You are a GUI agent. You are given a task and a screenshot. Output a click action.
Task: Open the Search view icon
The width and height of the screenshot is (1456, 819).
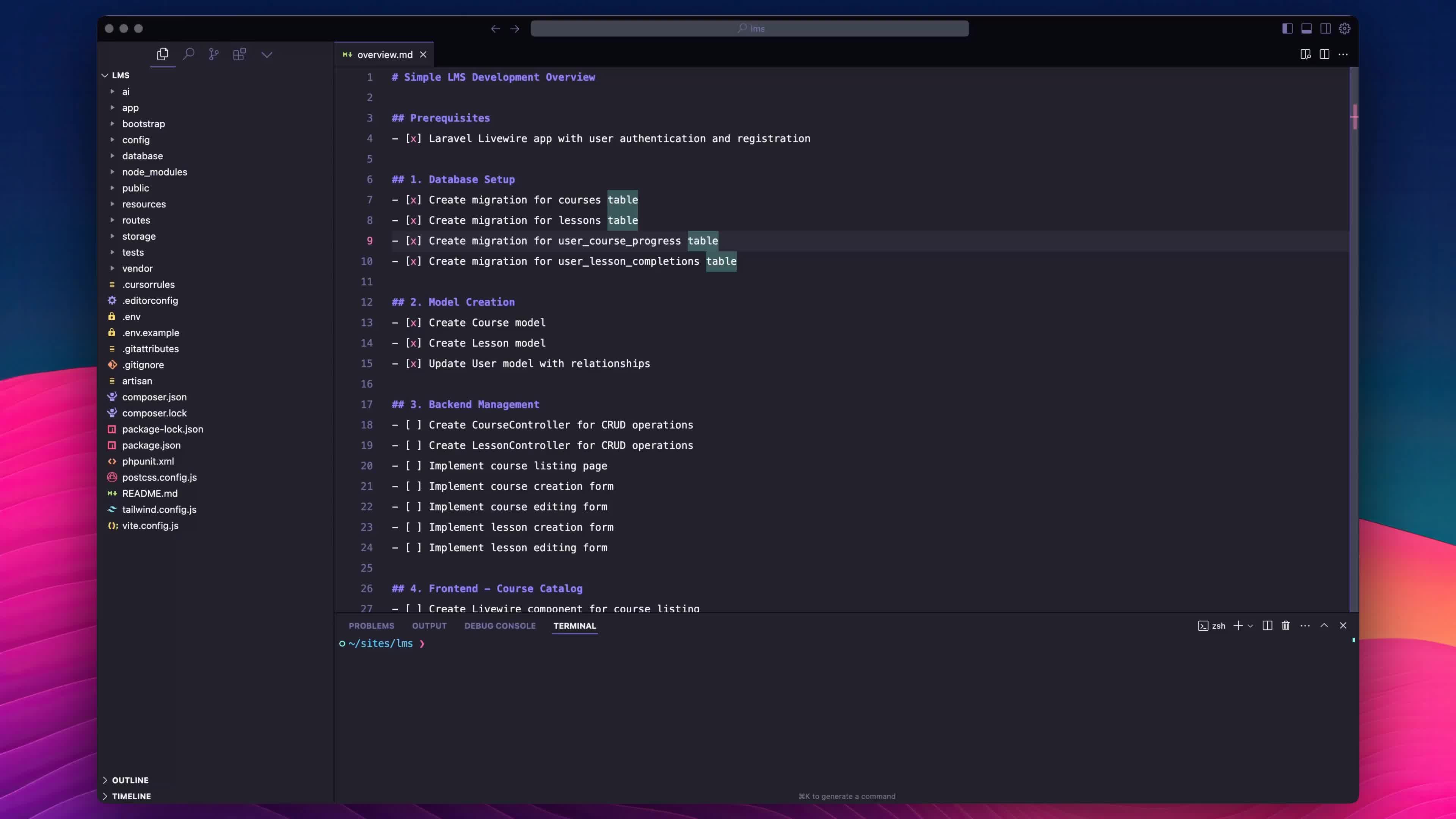point(189,54)
